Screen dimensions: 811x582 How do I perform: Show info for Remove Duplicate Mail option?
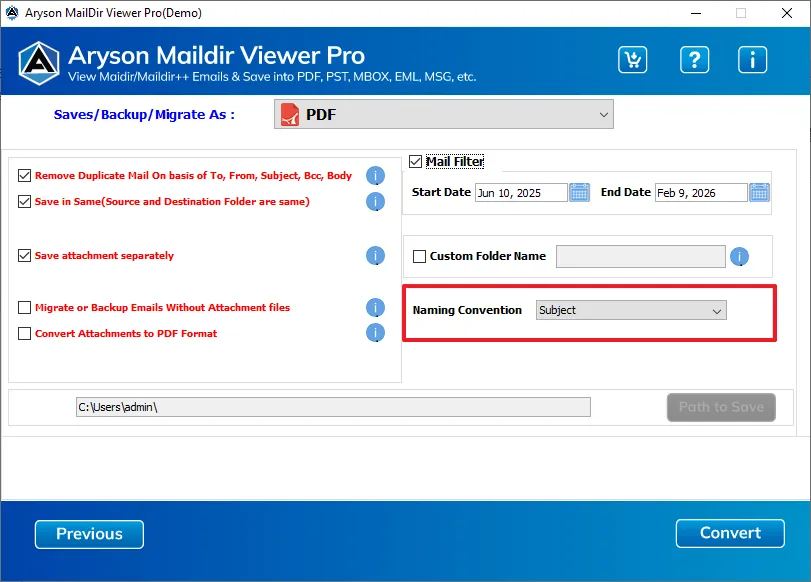376,176
